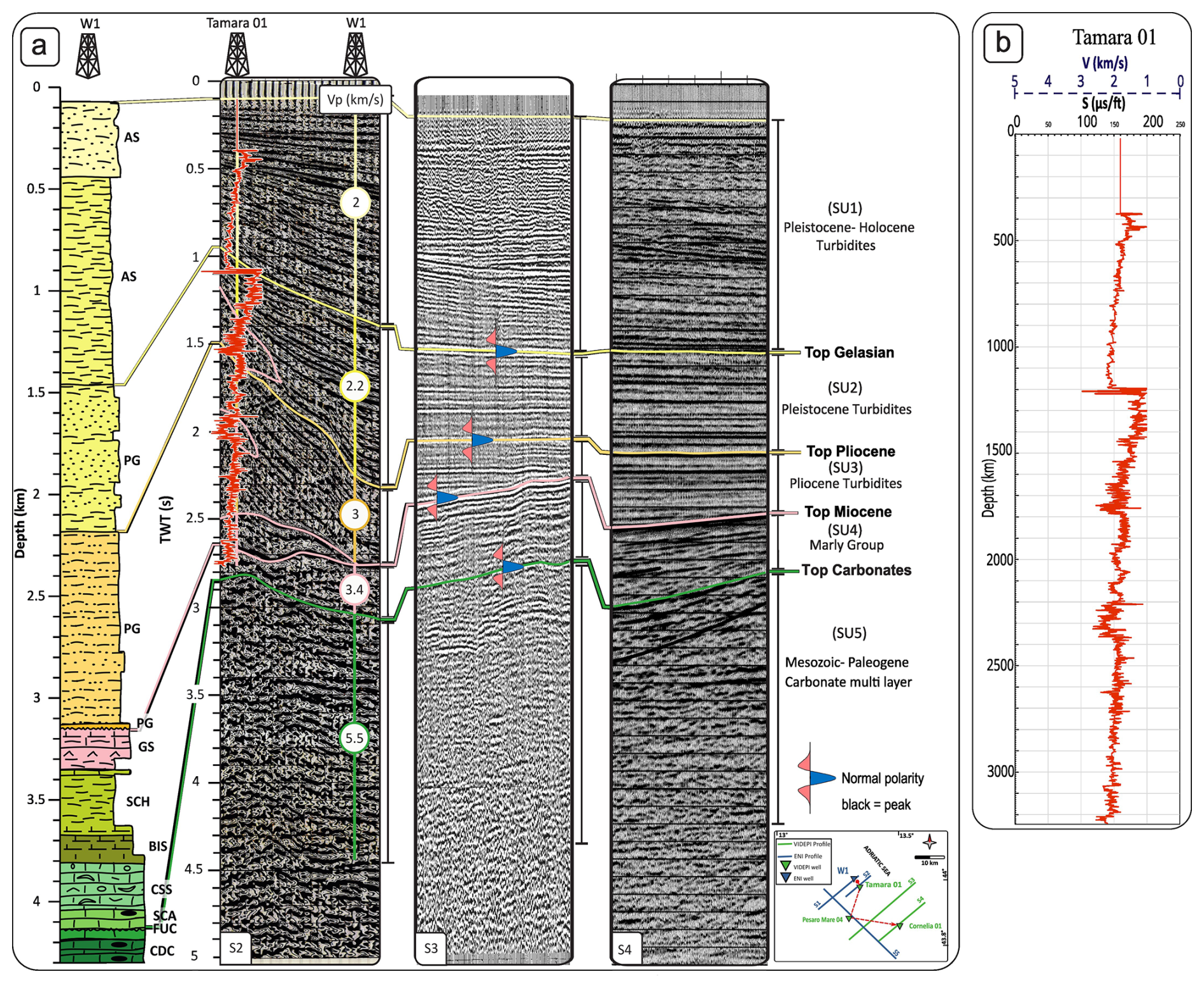Select the velocity circle labeled 2.2
This screenshot has height=988, width=1204.
[x=354, y=386]
